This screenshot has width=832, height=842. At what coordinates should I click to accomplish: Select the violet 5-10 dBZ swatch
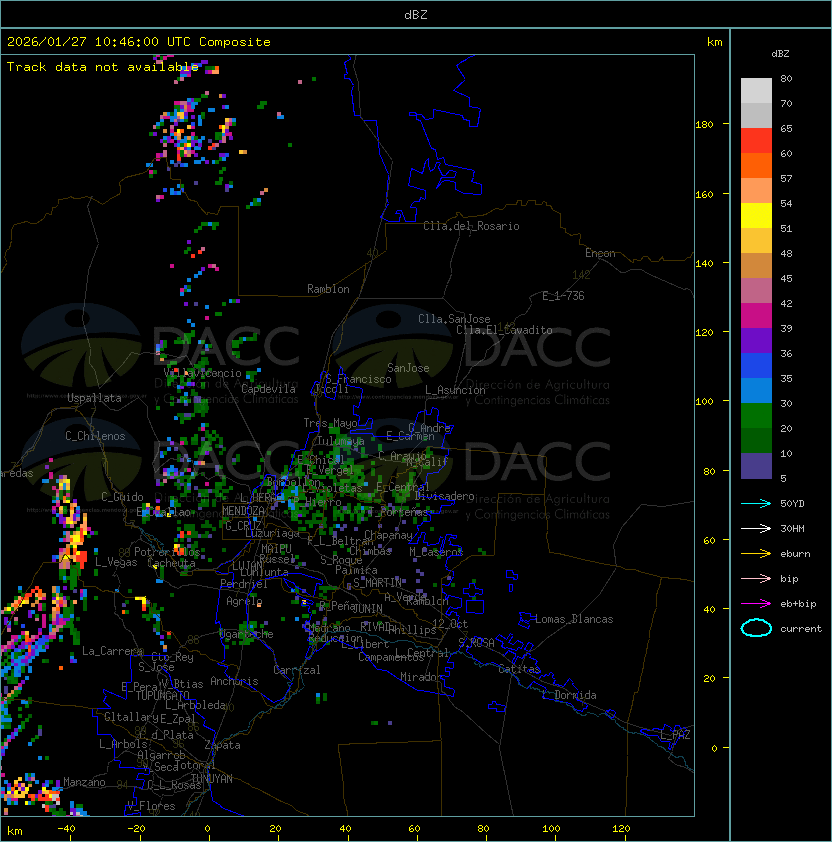[756, 466]
